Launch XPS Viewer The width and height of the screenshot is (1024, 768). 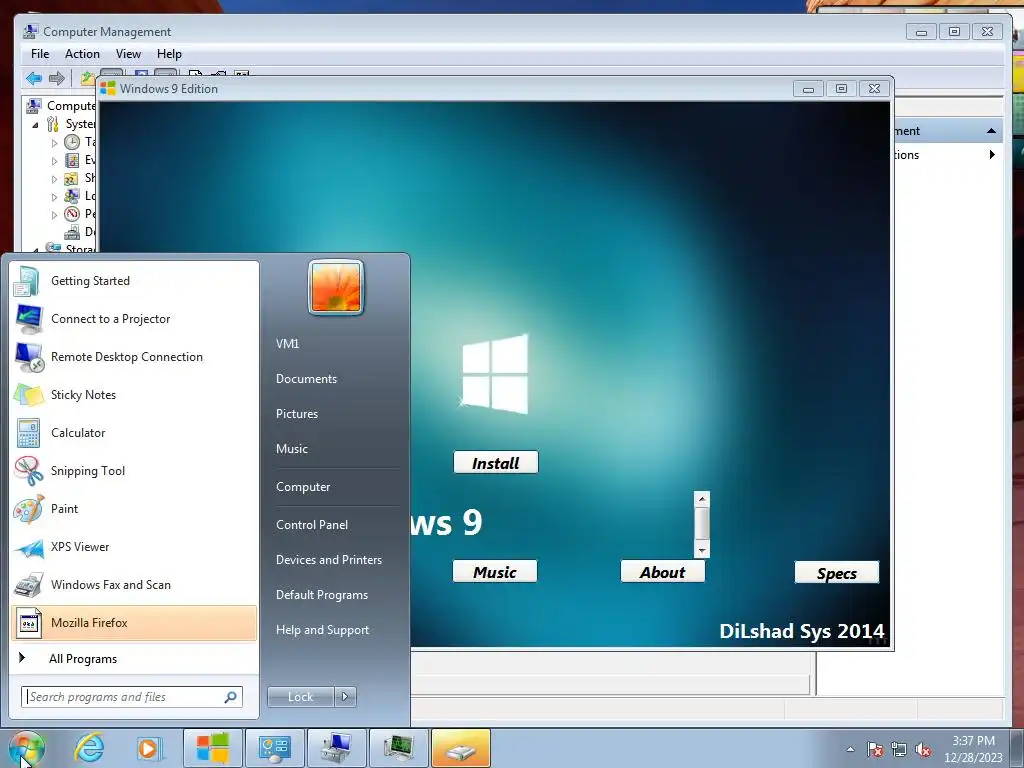coord(134,547)
